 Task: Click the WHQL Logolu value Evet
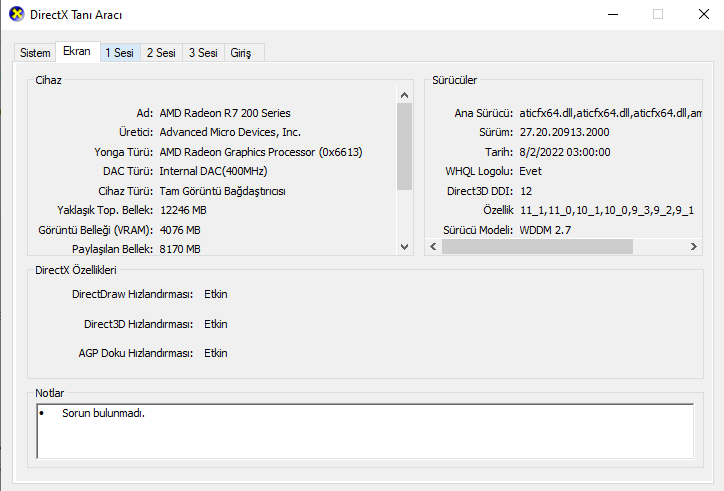point(531,171)
